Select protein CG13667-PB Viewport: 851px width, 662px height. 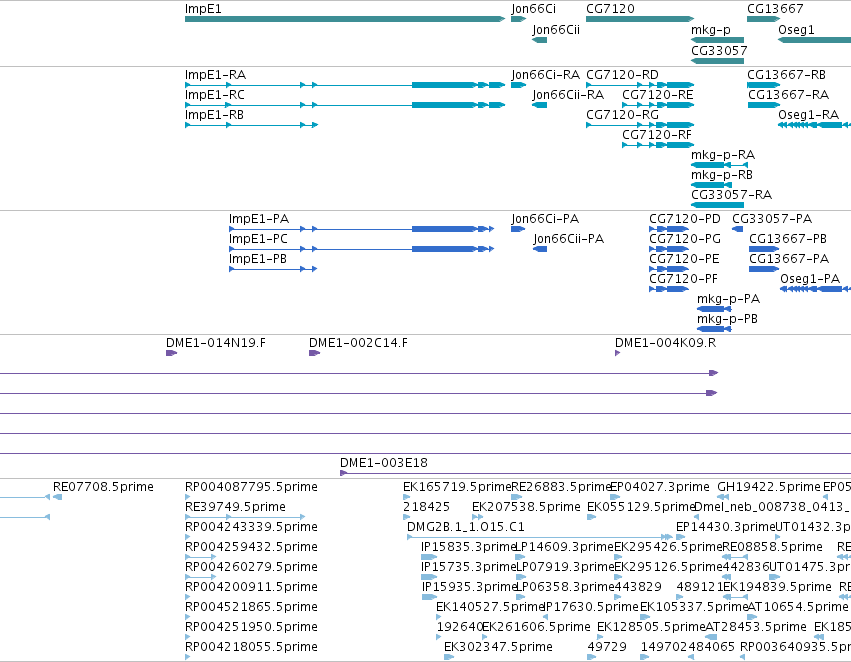(788, 239)
